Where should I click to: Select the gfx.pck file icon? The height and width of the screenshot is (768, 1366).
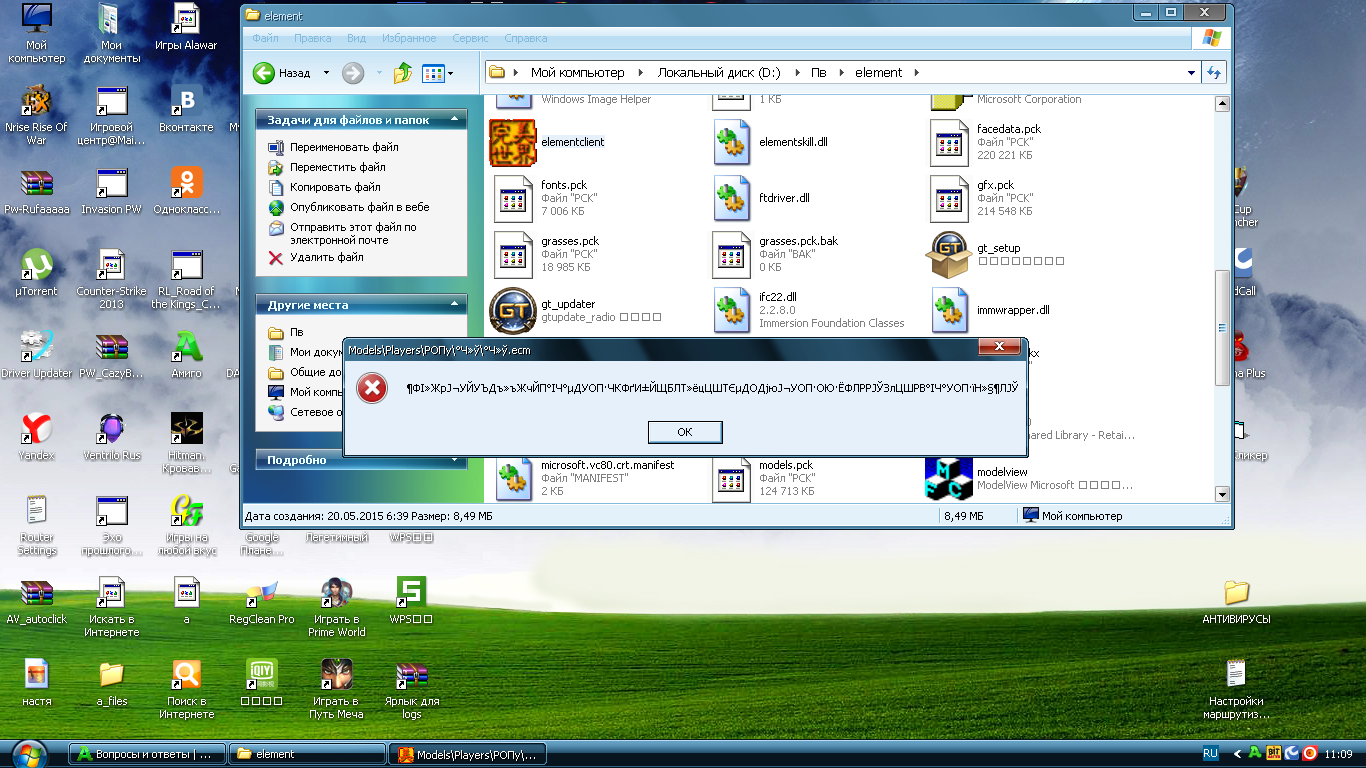pos(948,199)
